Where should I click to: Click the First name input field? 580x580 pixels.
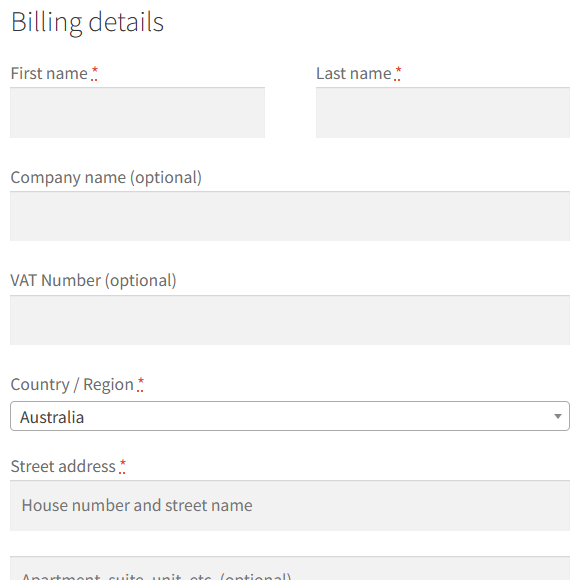(x=137, y=113)
